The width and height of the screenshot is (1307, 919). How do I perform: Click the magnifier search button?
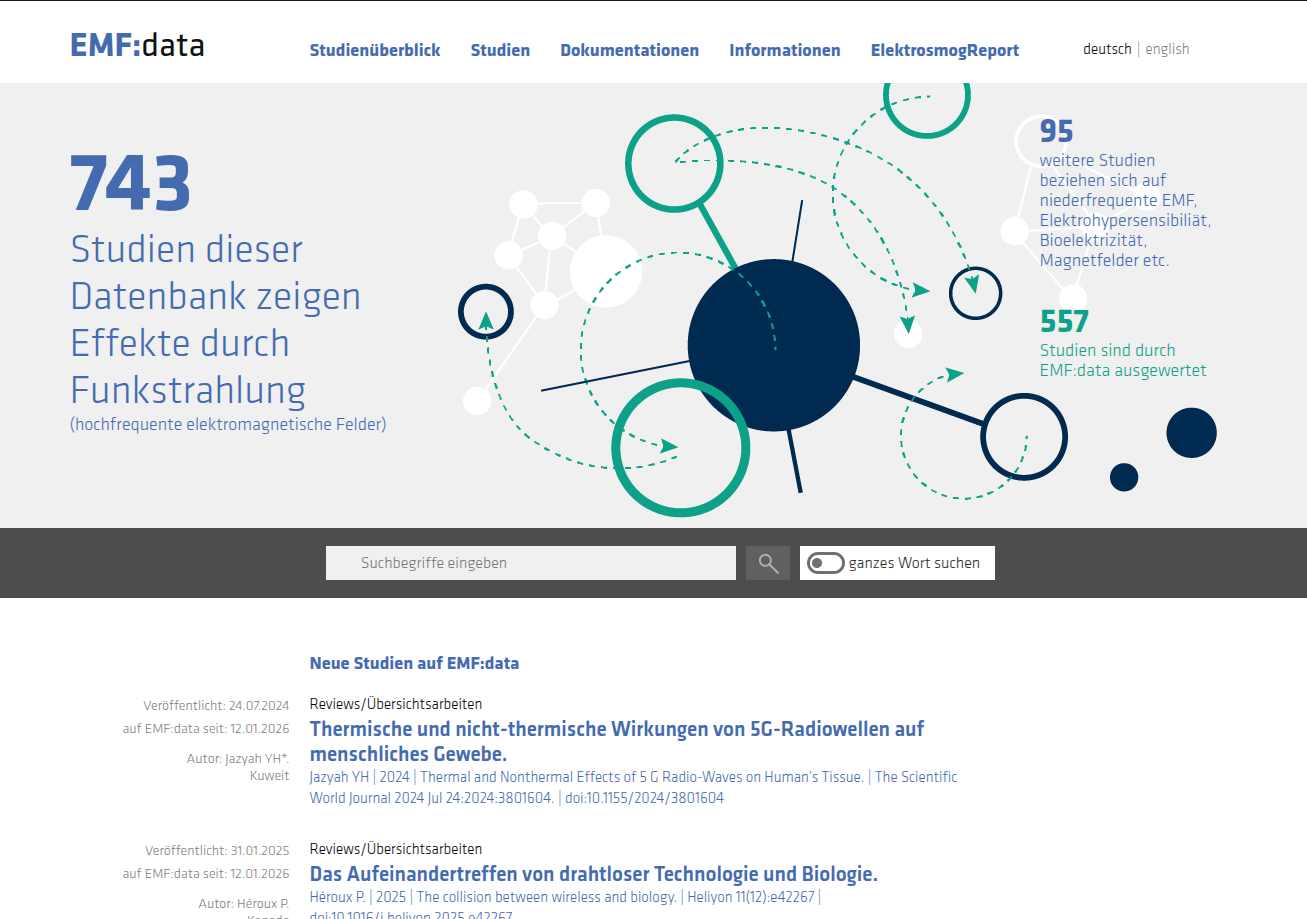[x=768, y=563]
